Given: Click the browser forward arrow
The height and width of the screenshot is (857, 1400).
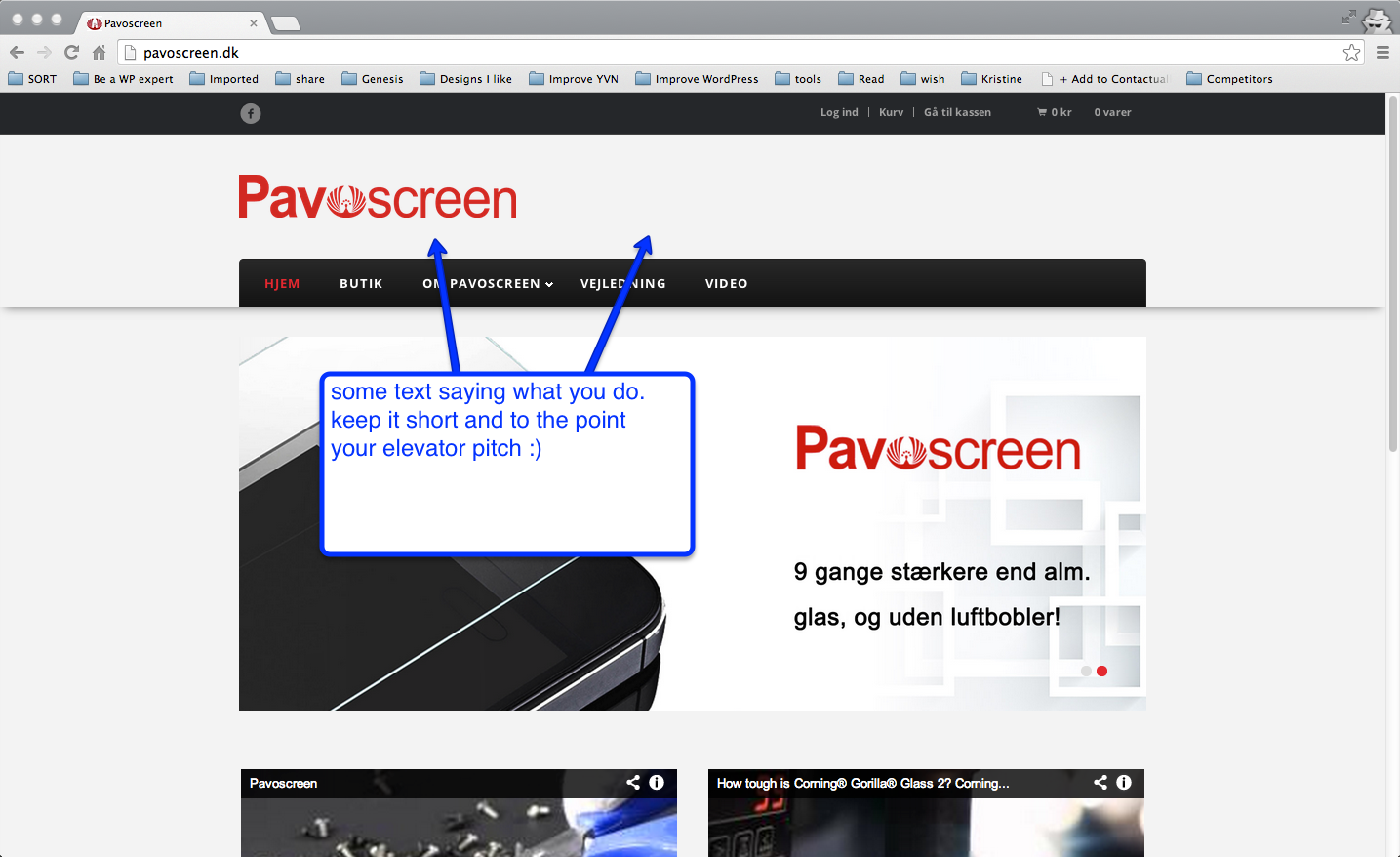Looking at the screenshot, I should [44, 52].
